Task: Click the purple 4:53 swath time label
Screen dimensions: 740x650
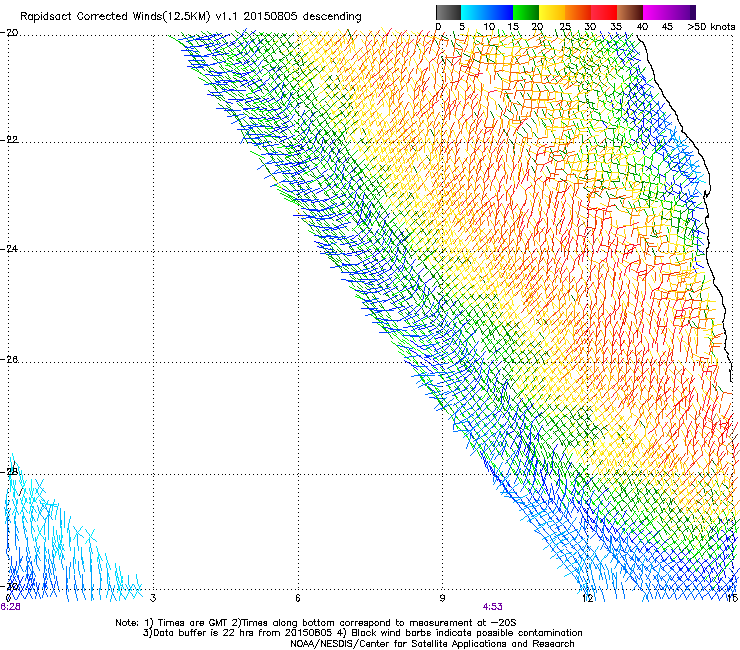Action: click(x=492, y=607)
